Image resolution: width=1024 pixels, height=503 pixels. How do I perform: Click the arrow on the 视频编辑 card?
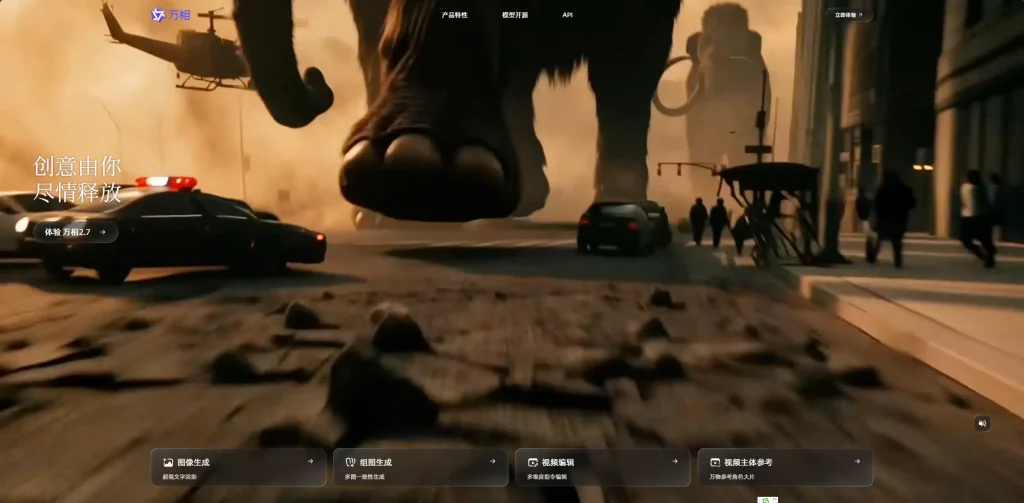[x=675, y=462]
